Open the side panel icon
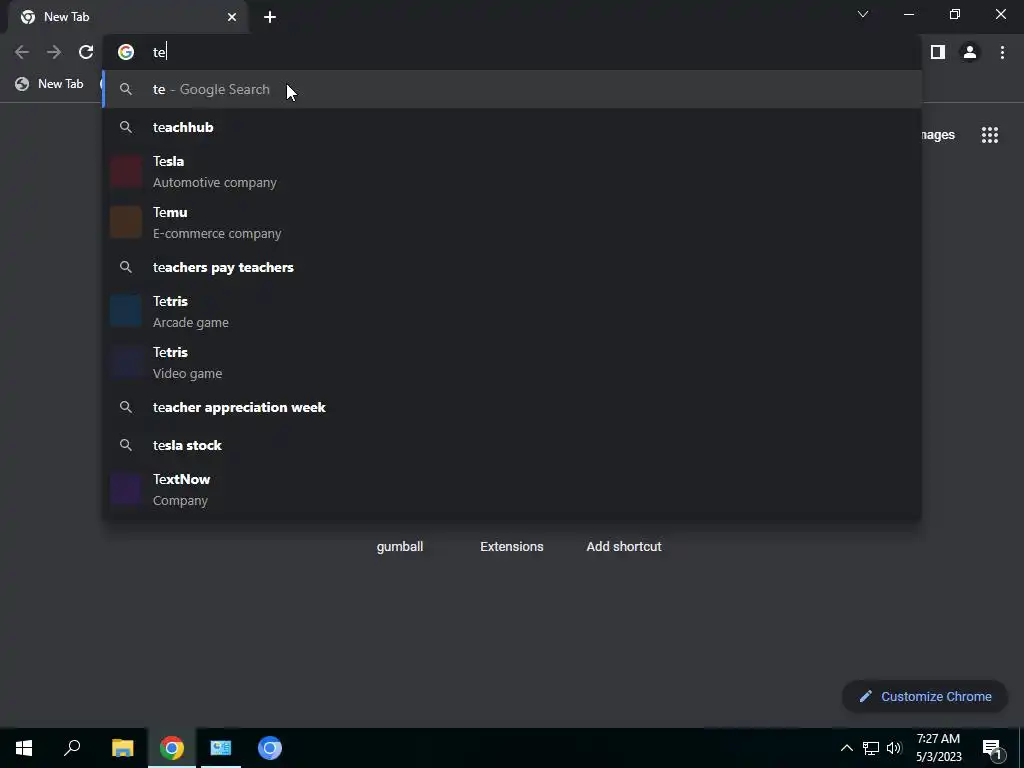This screenshot has height=768, width=1024. (938, 52)
